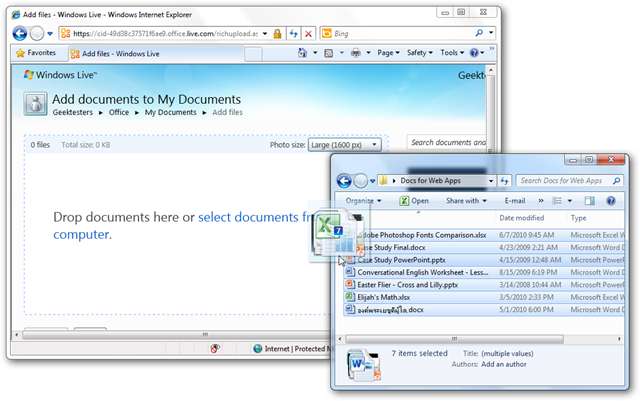Open the Favorites star button

pos(36,53)
